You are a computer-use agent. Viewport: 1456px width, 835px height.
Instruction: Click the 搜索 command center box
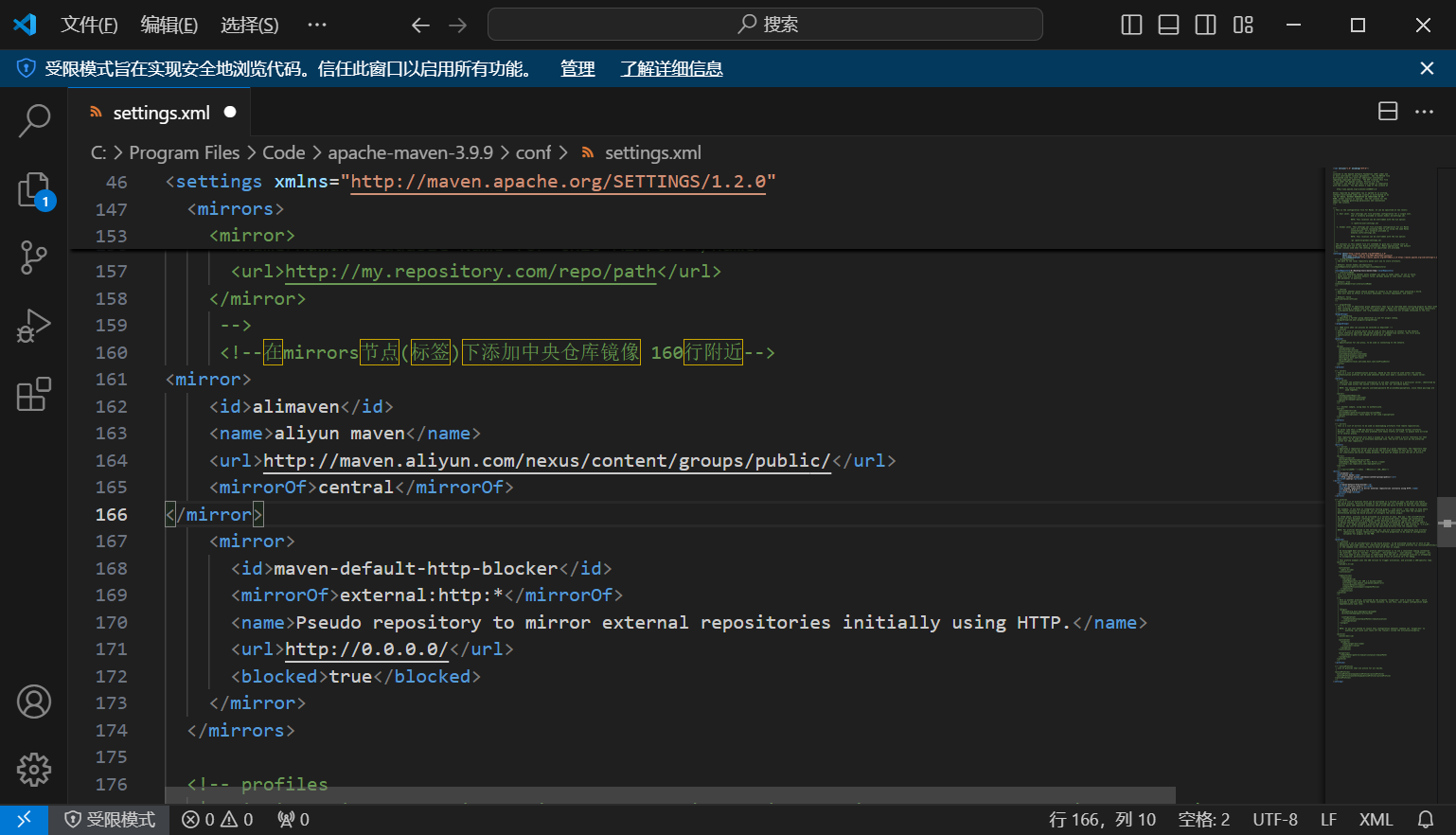point(765,25)
